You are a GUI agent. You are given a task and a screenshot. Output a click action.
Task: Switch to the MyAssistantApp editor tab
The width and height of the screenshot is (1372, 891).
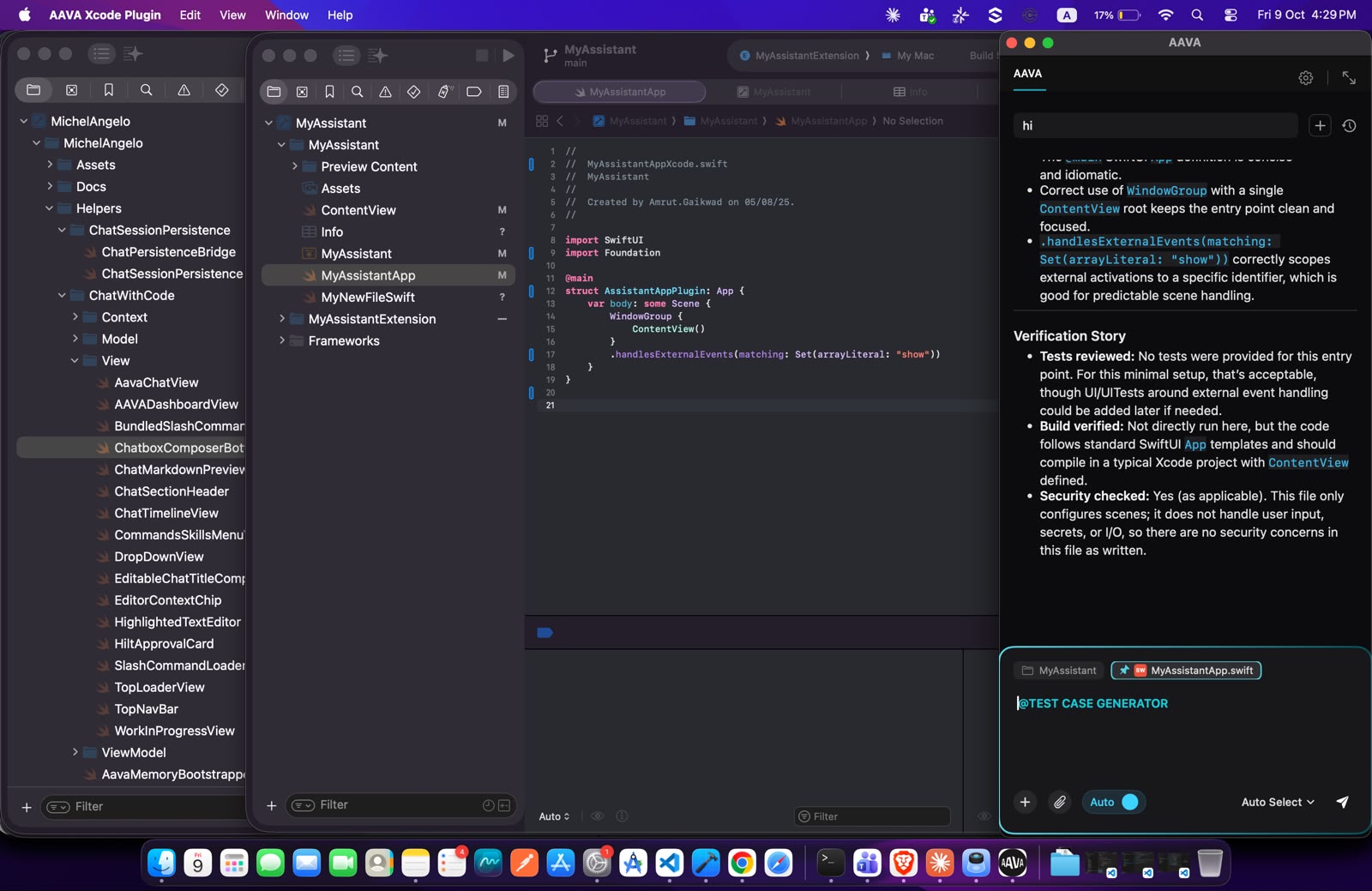click(x=620, y=92)
